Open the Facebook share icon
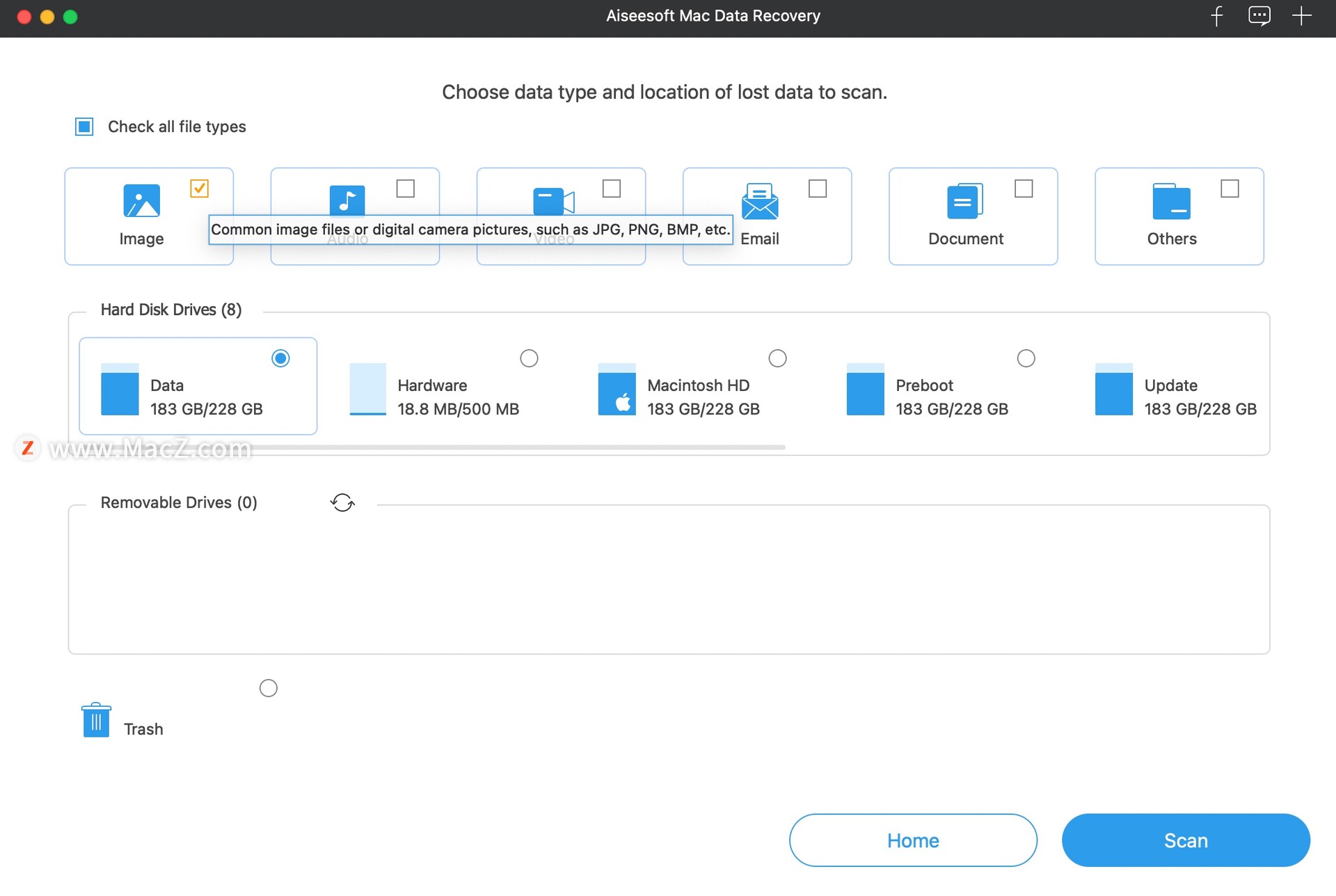This screenshot has width=1336, height=896. point(1216,16)
